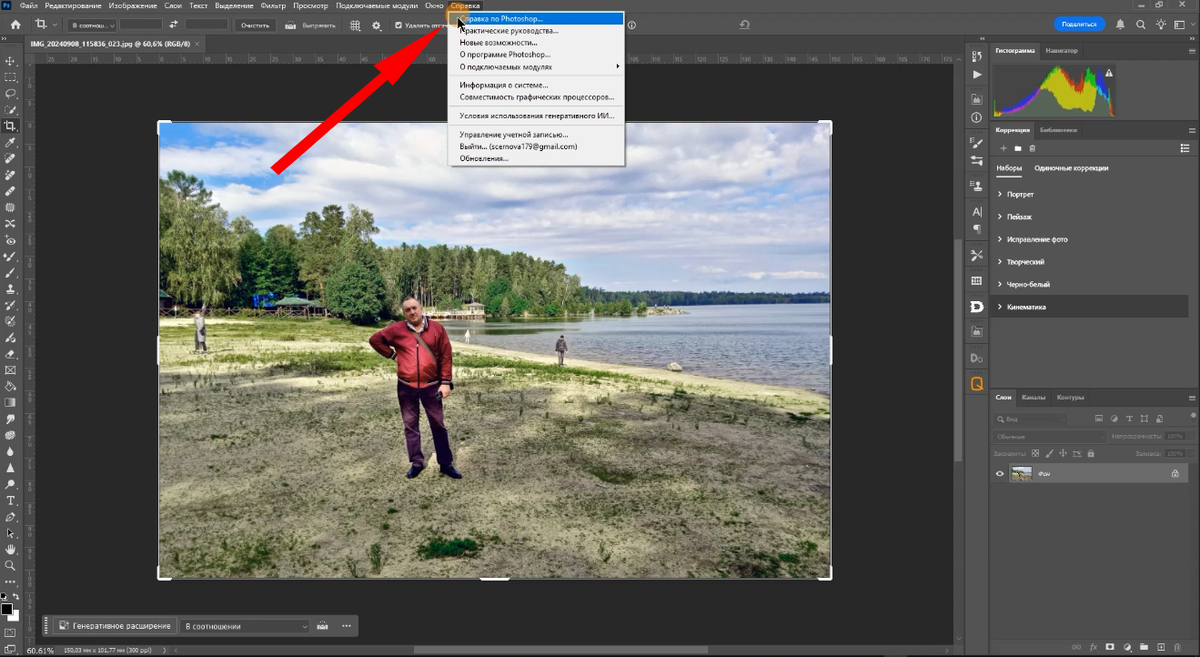The width and height of the screenshot is (1200, 657).
Task: Click the layer search Вид field
Action: [x=1030, y=418]
